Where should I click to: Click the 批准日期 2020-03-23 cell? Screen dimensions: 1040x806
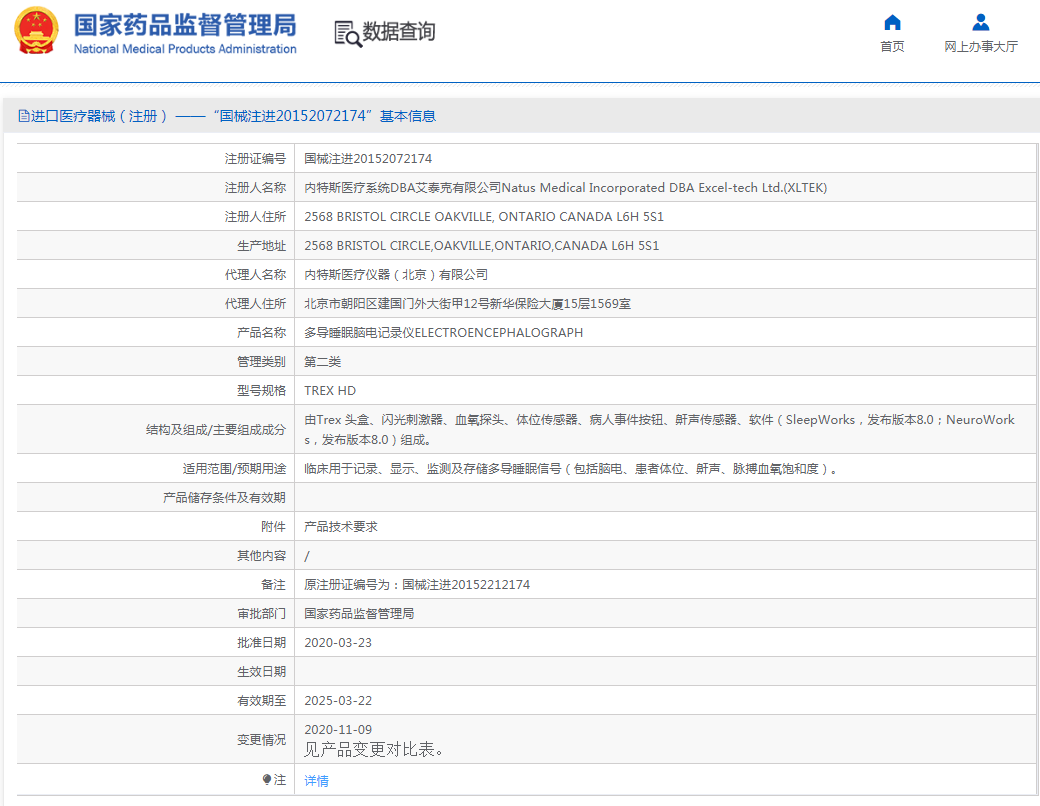pyautogui.click(x=339, y=642)
